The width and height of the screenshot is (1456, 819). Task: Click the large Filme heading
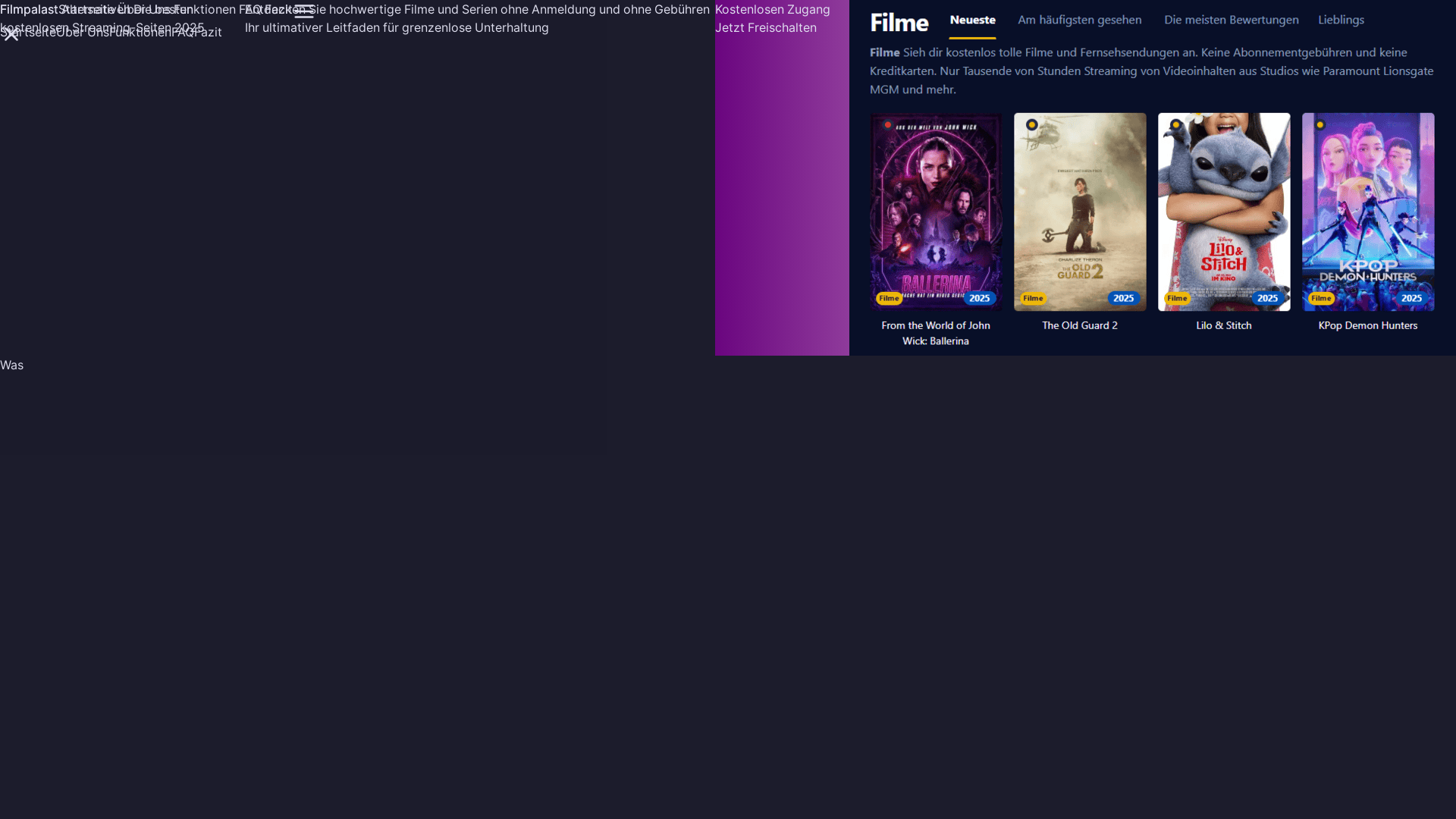pos(899,23)
